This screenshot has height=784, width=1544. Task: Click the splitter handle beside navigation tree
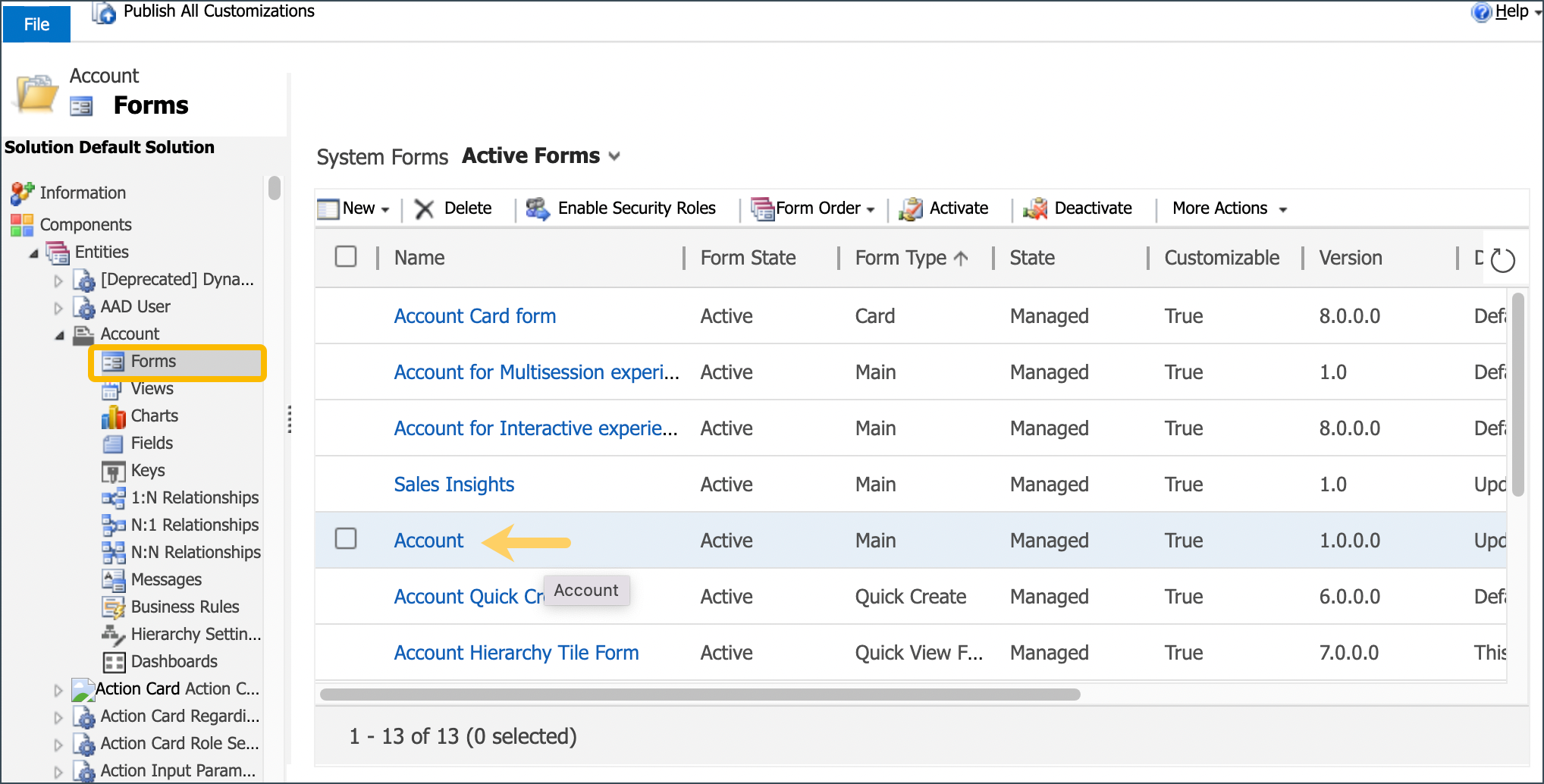tap(289, 419)
